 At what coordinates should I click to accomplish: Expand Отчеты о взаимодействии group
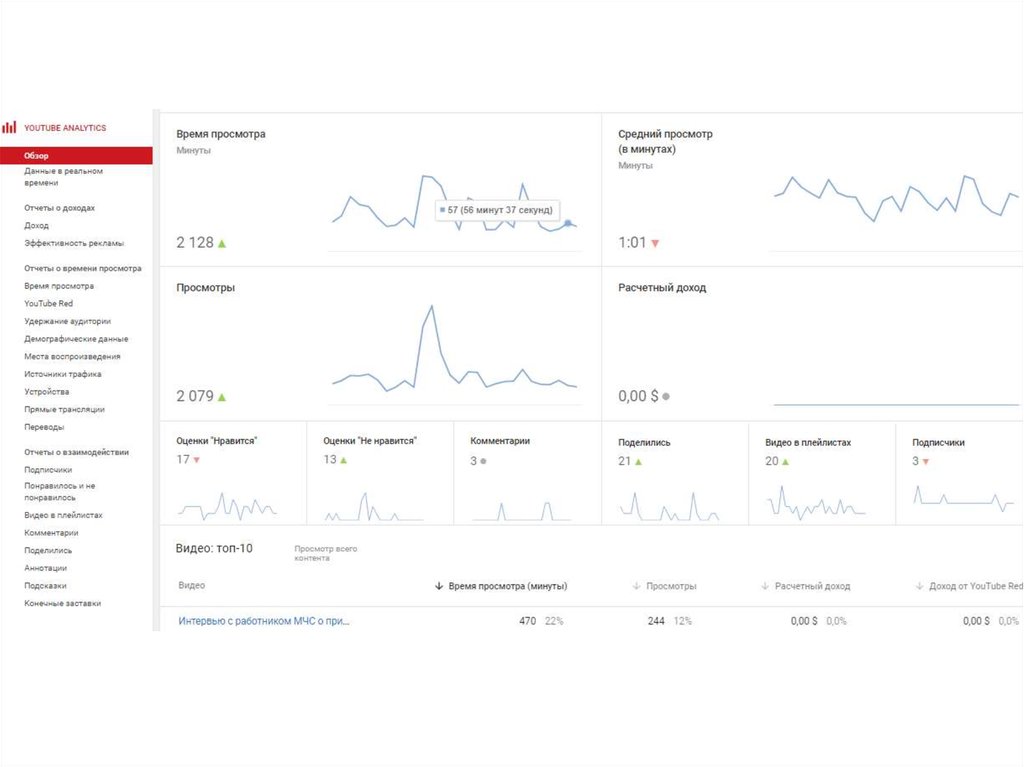point(76,452)
